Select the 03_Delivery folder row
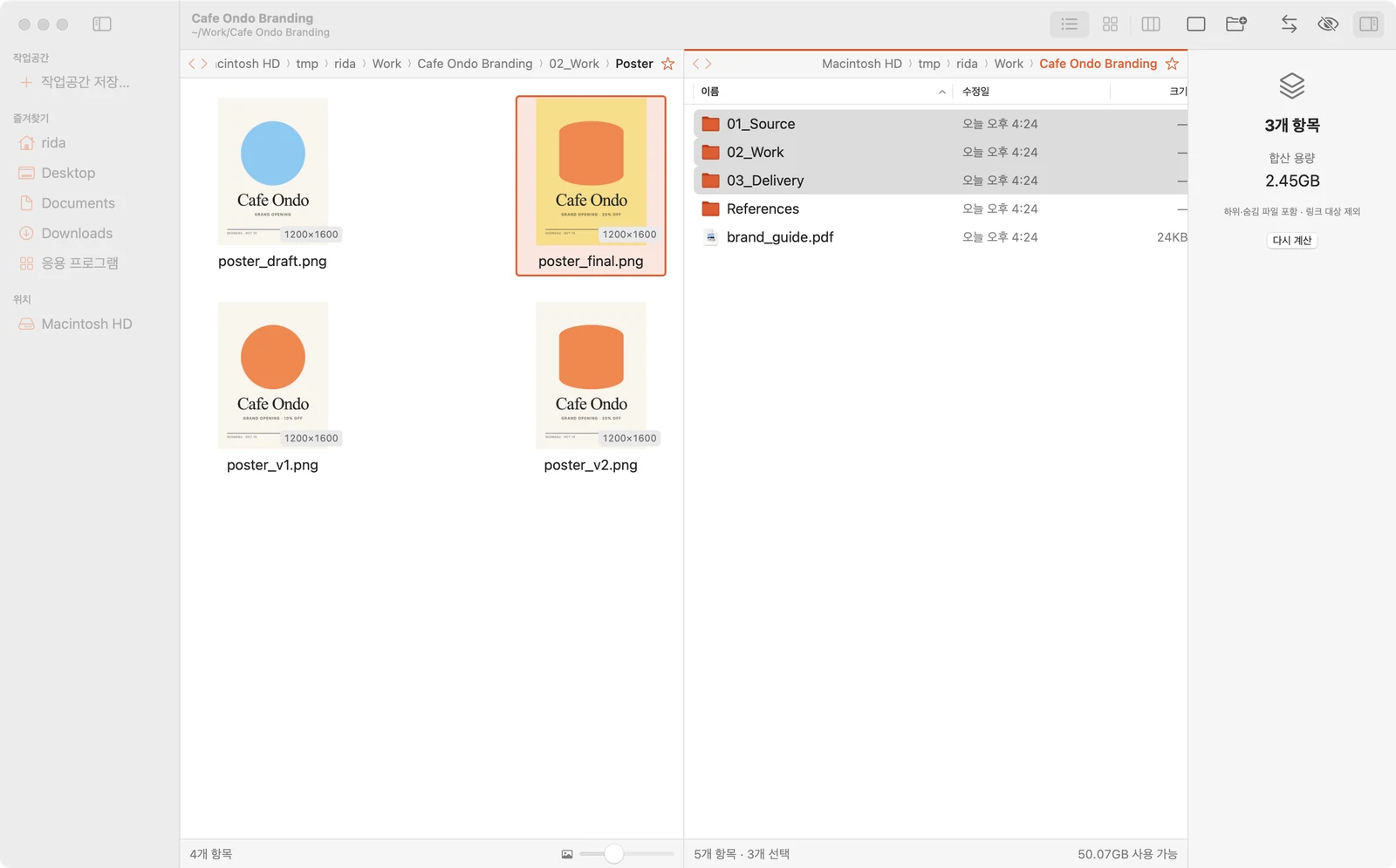 click(941, 181)
